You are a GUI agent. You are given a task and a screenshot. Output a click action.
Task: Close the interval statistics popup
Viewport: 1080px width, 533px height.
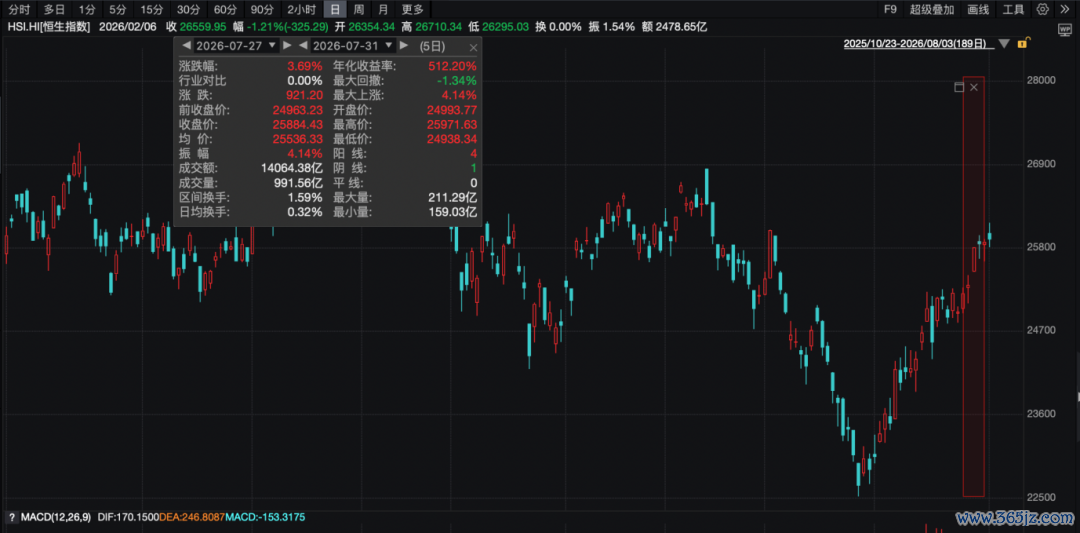[473, 48]
